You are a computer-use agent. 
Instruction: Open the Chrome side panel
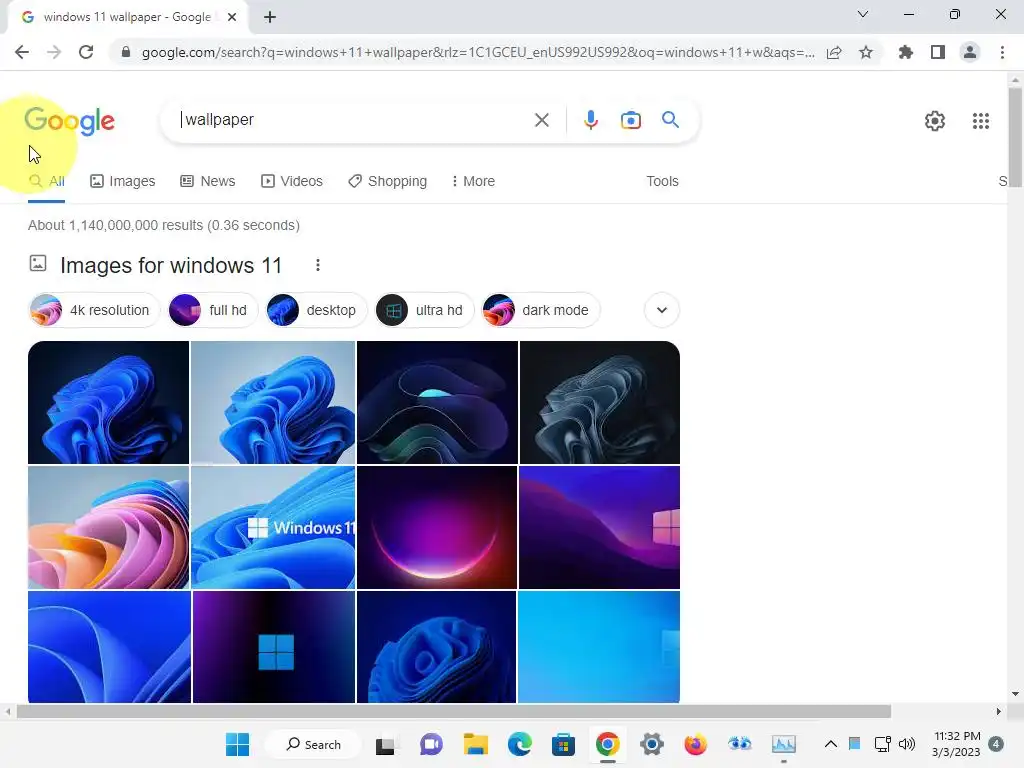[x=938, y=52]
